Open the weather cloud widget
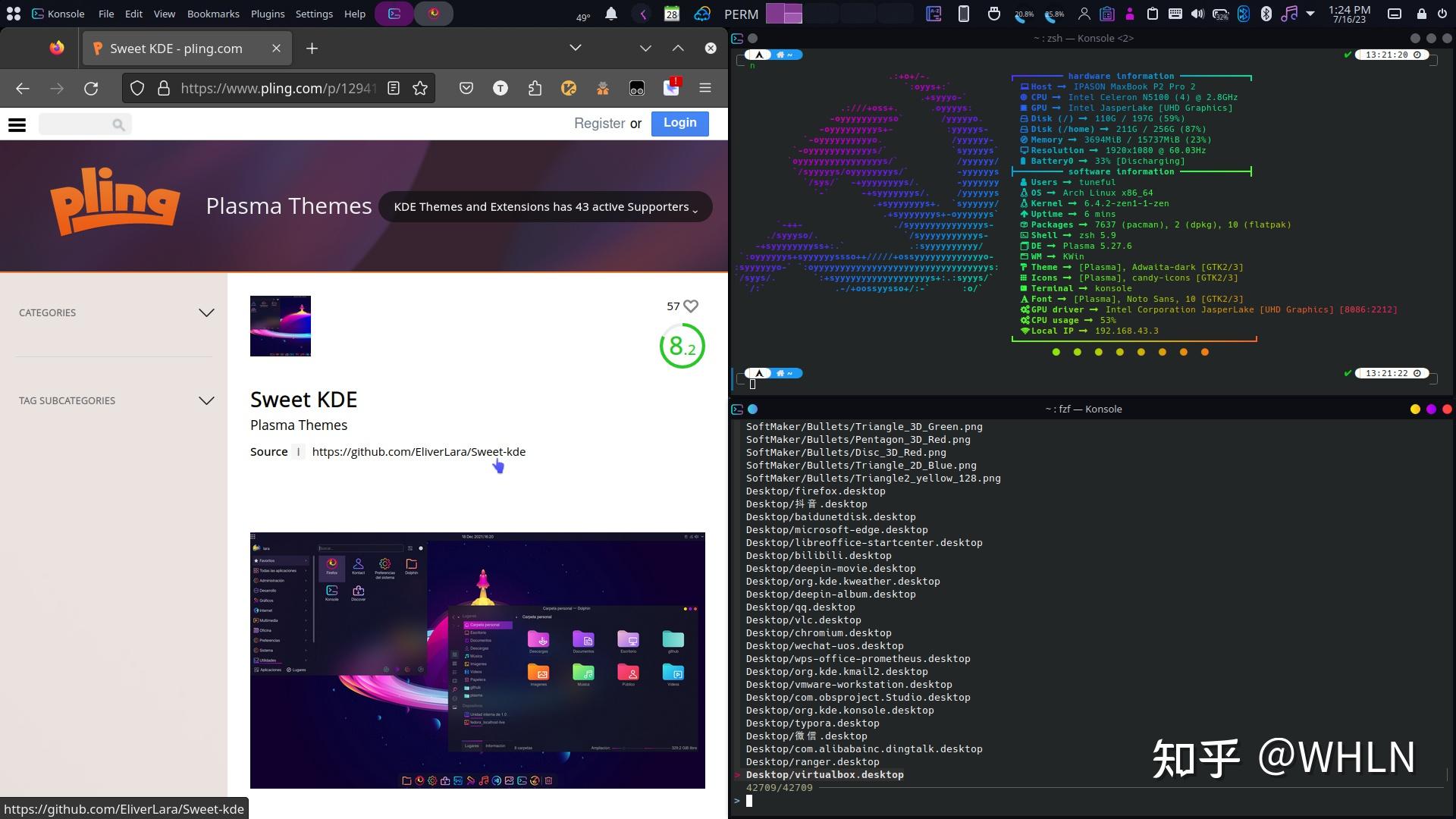This screenshot has height=819, width=1456. (x=702, y=14)
